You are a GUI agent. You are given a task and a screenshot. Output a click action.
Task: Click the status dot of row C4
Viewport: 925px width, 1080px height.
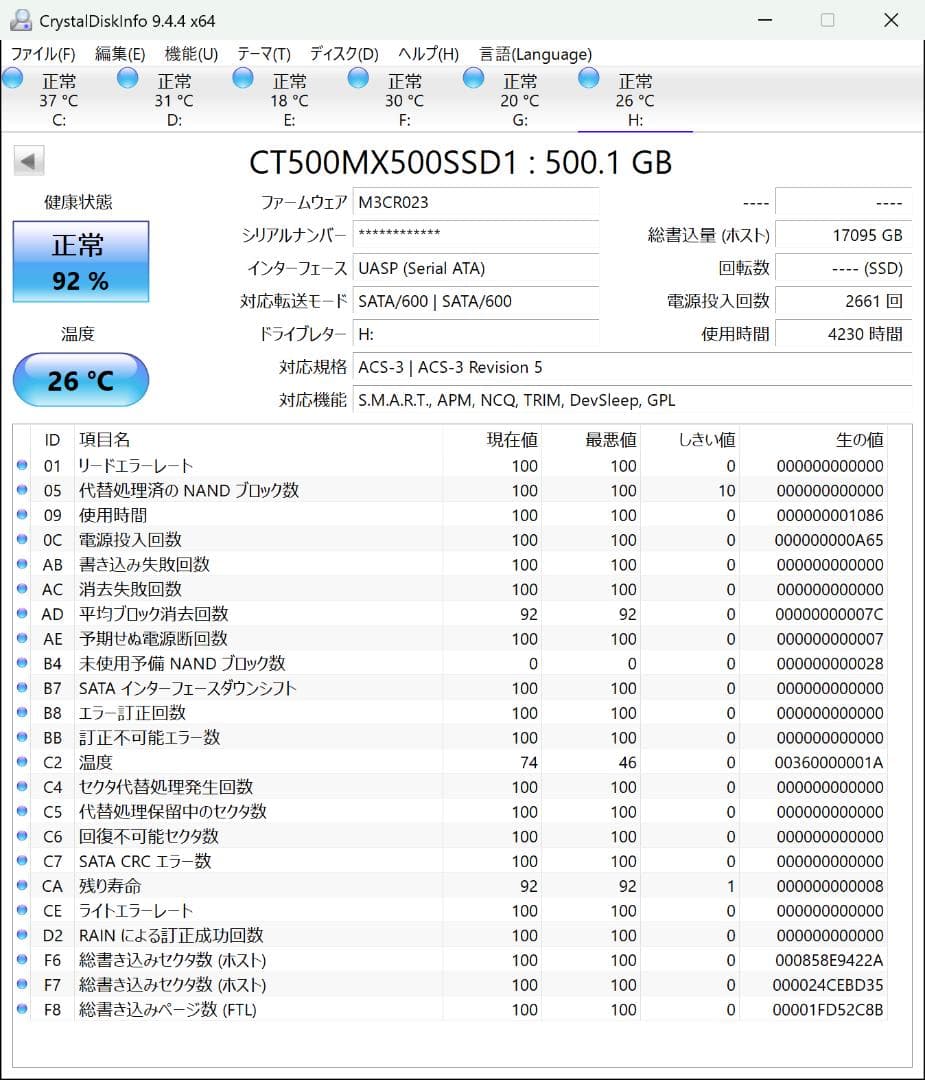click(22, 787)
